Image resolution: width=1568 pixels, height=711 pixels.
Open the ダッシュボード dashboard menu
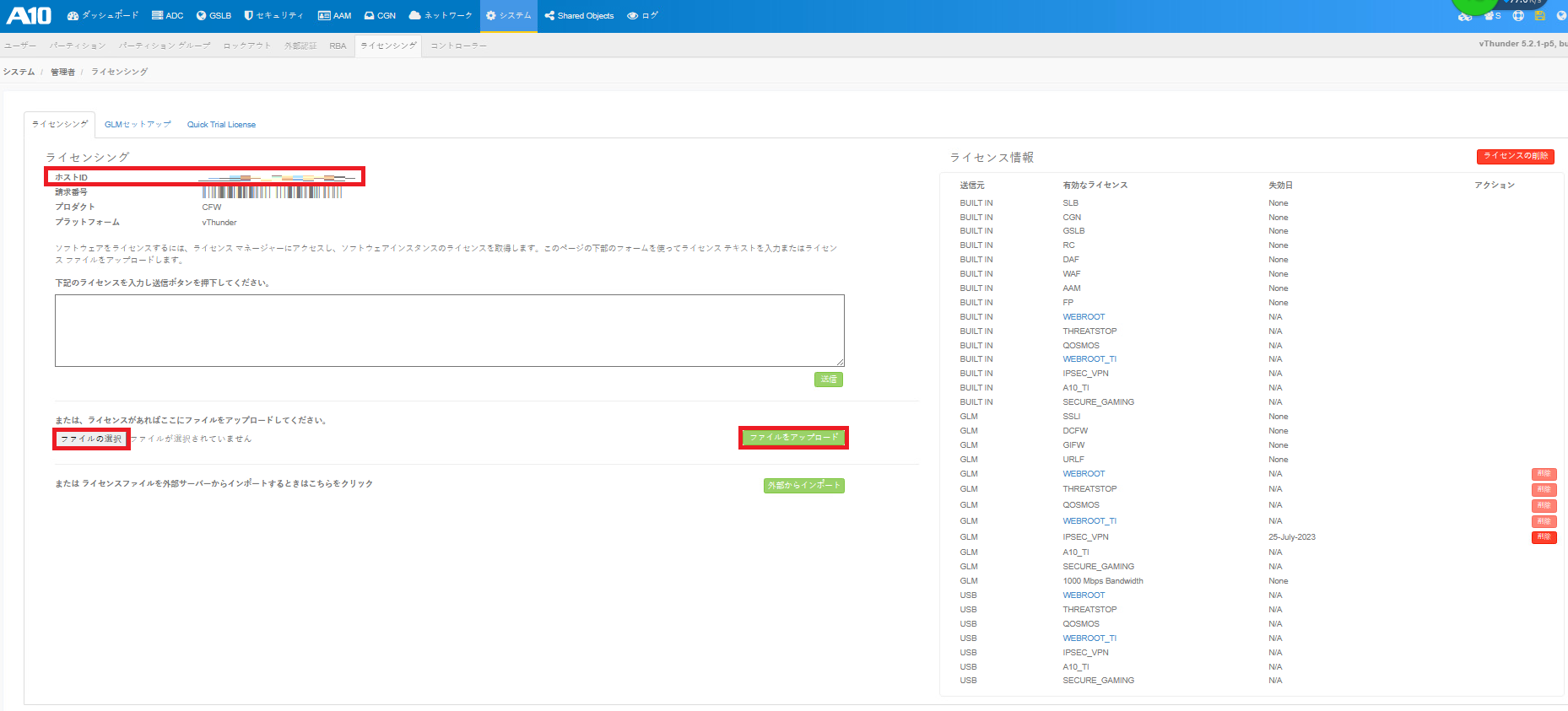(x=102, y=16)
